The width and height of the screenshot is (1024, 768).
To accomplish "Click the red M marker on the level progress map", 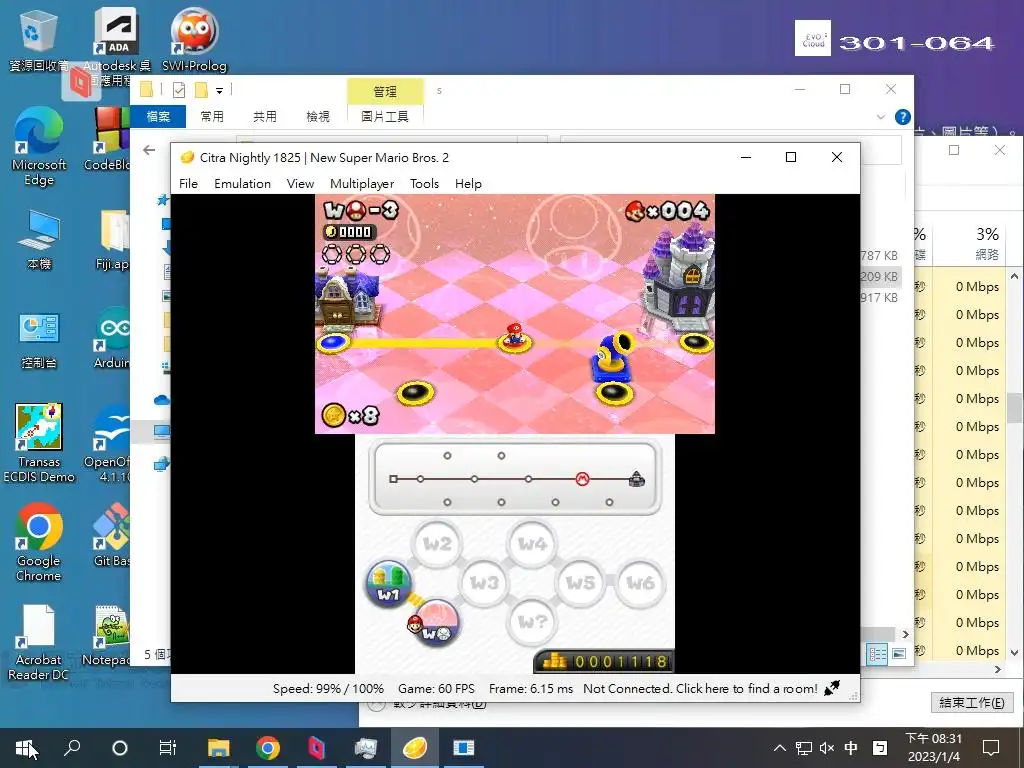I will click(x=582, y=479).
